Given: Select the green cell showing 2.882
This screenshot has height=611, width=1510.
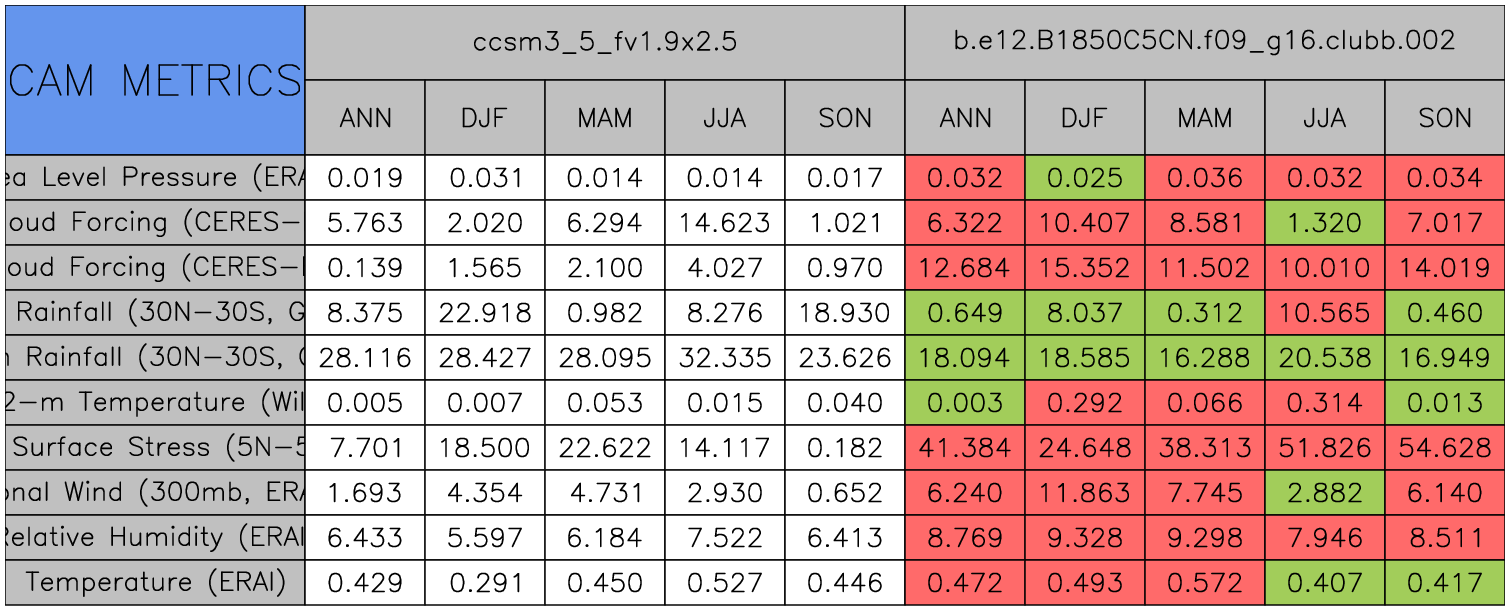Looking at the screenshot, I should coord(1325,492).
